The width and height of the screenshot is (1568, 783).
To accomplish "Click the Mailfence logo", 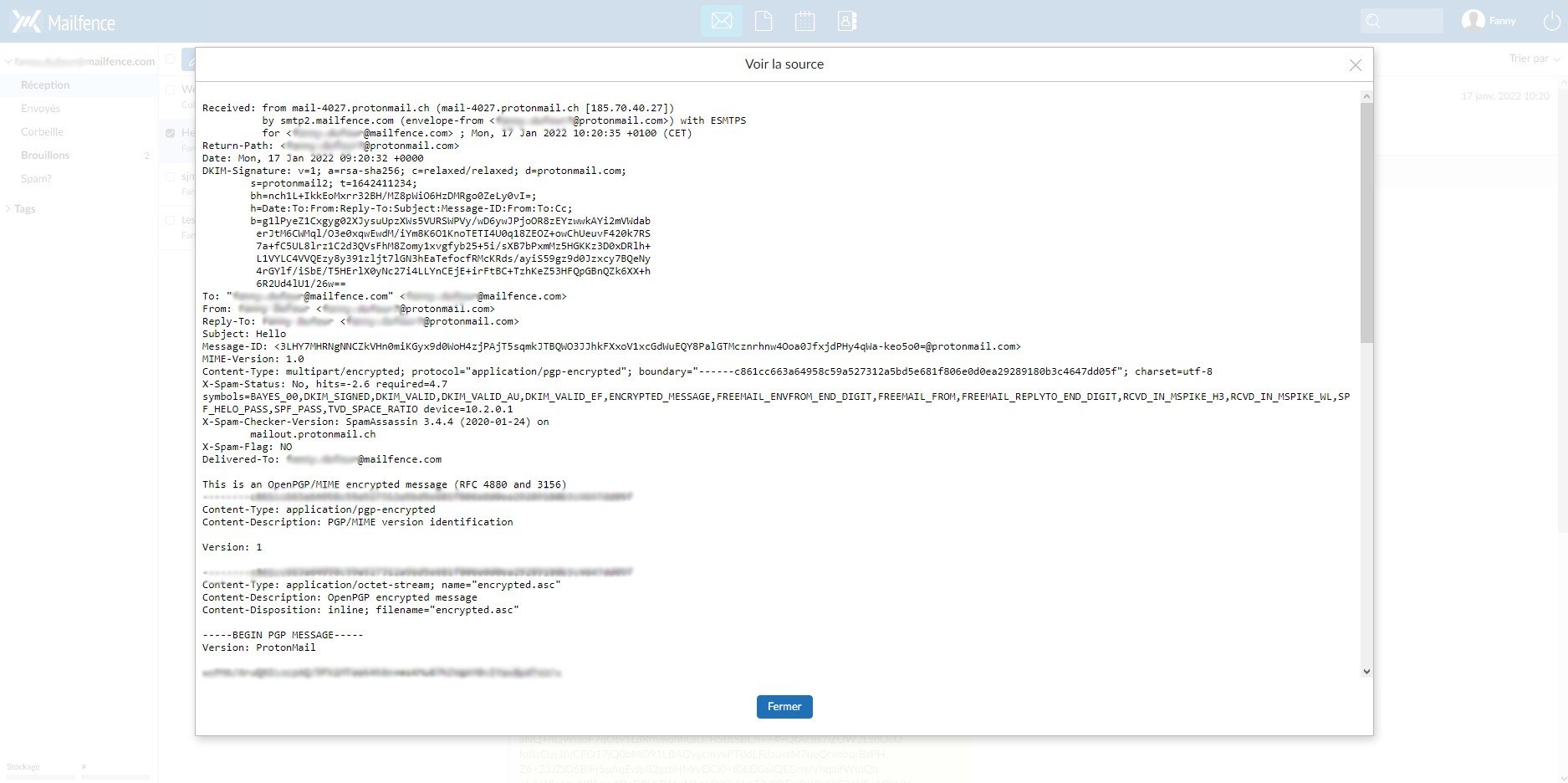I will [x=64, y=22].
